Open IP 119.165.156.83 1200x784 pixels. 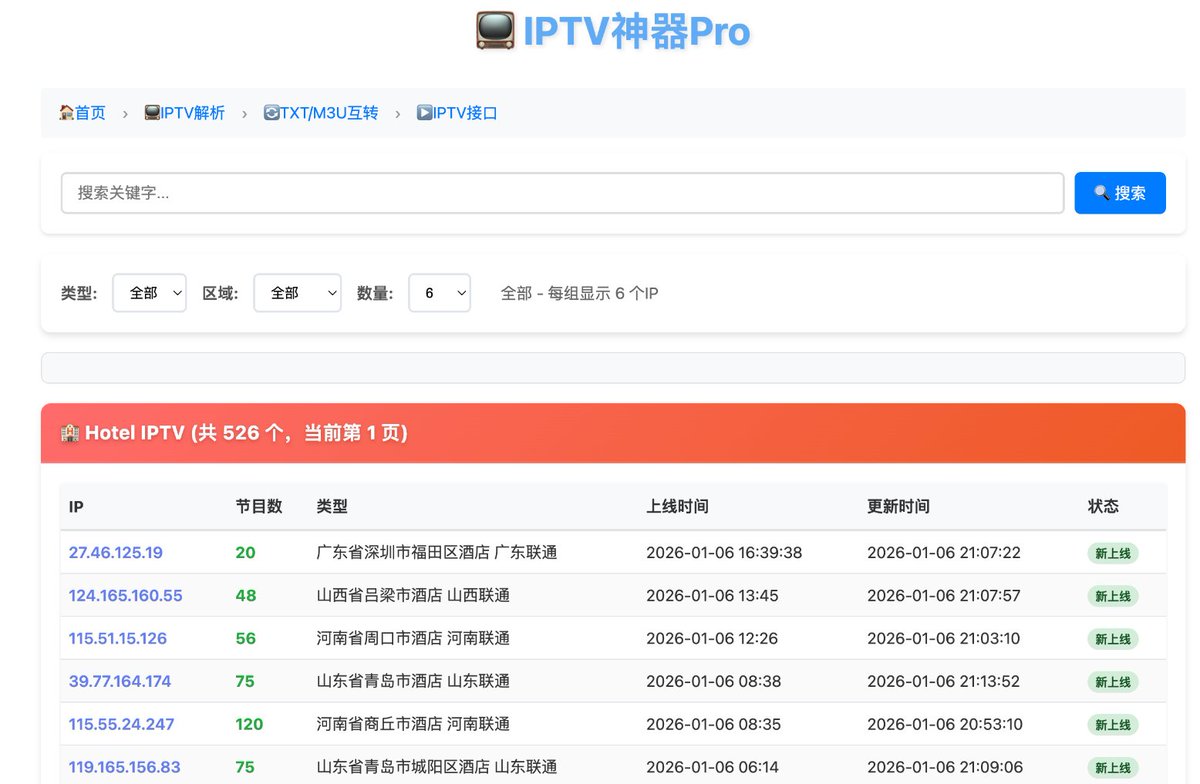(125, 767)
